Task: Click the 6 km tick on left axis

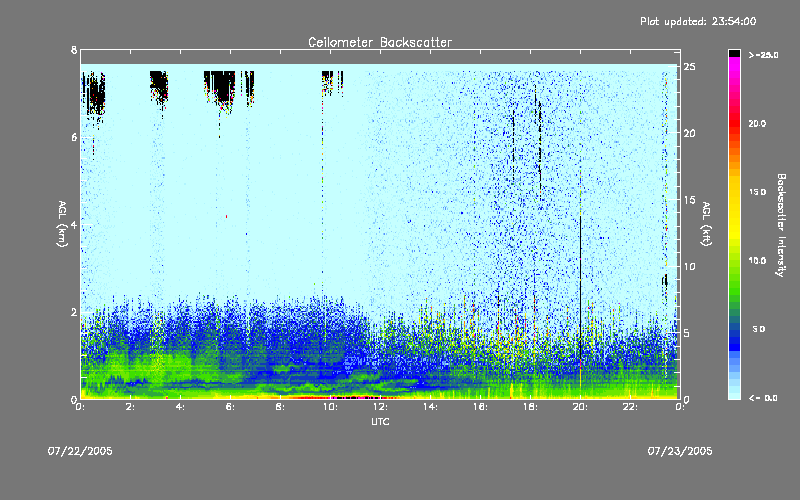Action: point(74,137)
